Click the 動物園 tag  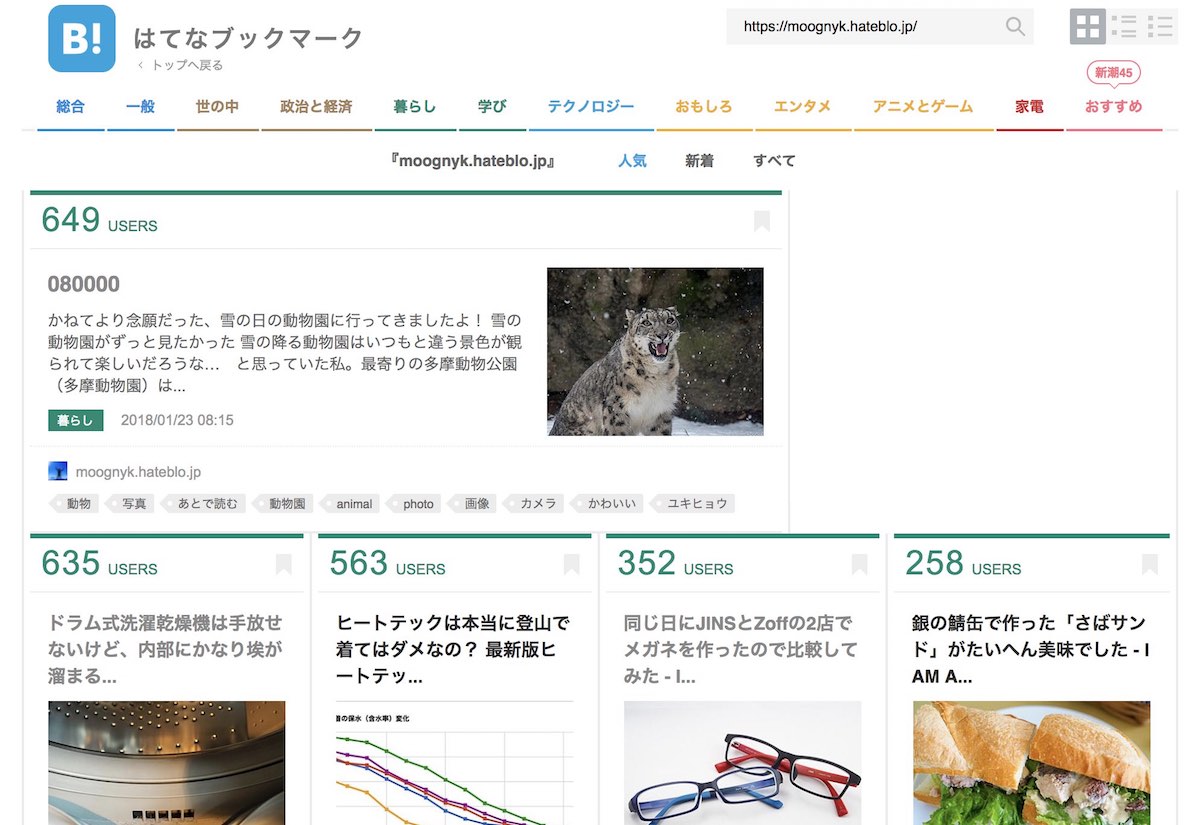(285, 504)
